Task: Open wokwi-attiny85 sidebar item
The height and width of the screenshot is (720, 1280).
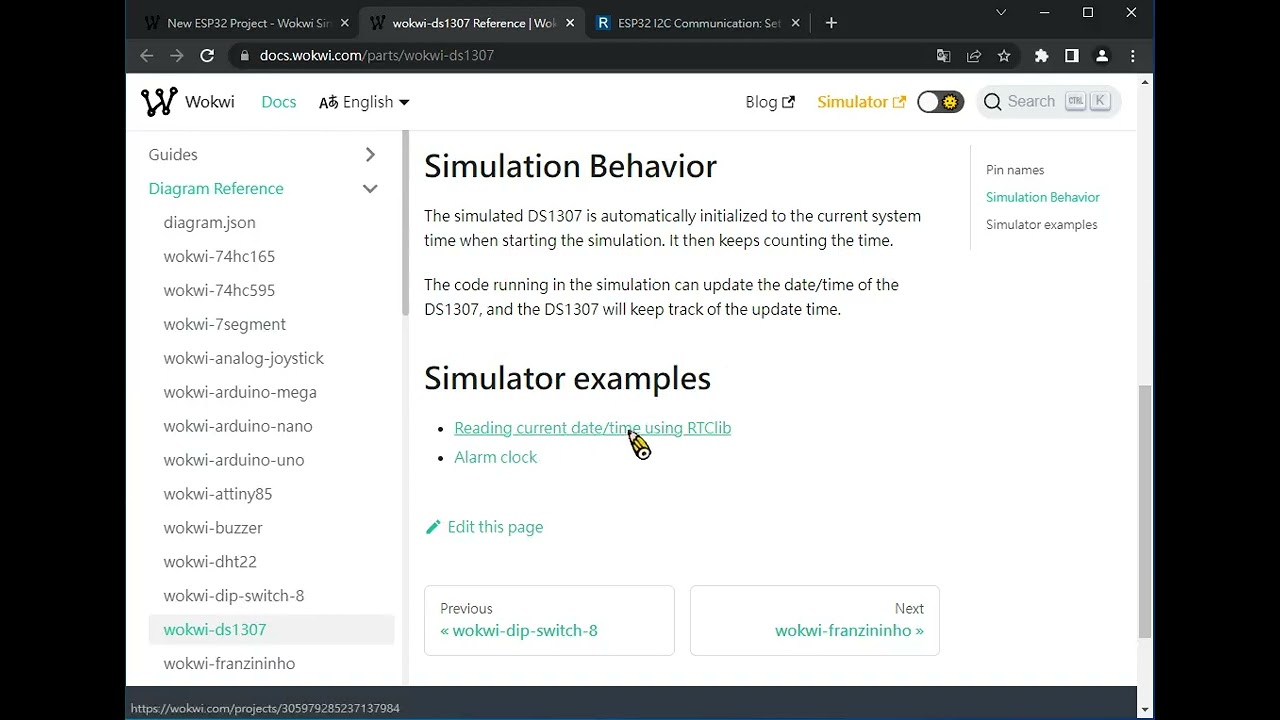Action: pyautogui.click(x=271, y=495)
